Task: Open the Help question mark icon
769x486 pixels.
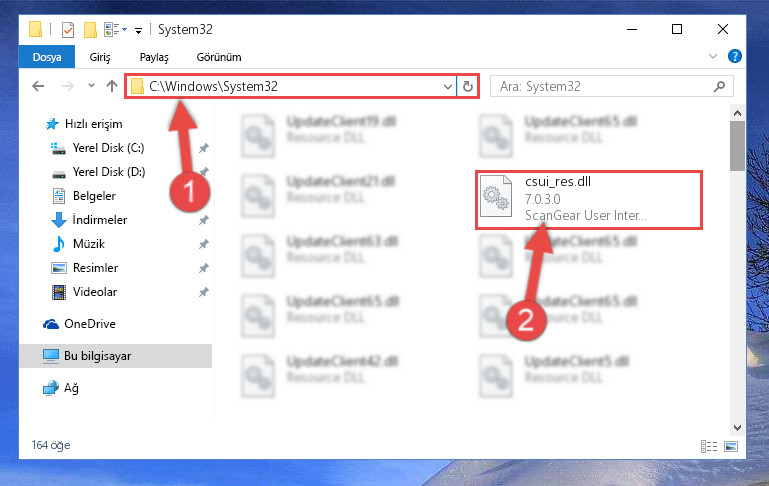Action: click(x=734, y=56)
